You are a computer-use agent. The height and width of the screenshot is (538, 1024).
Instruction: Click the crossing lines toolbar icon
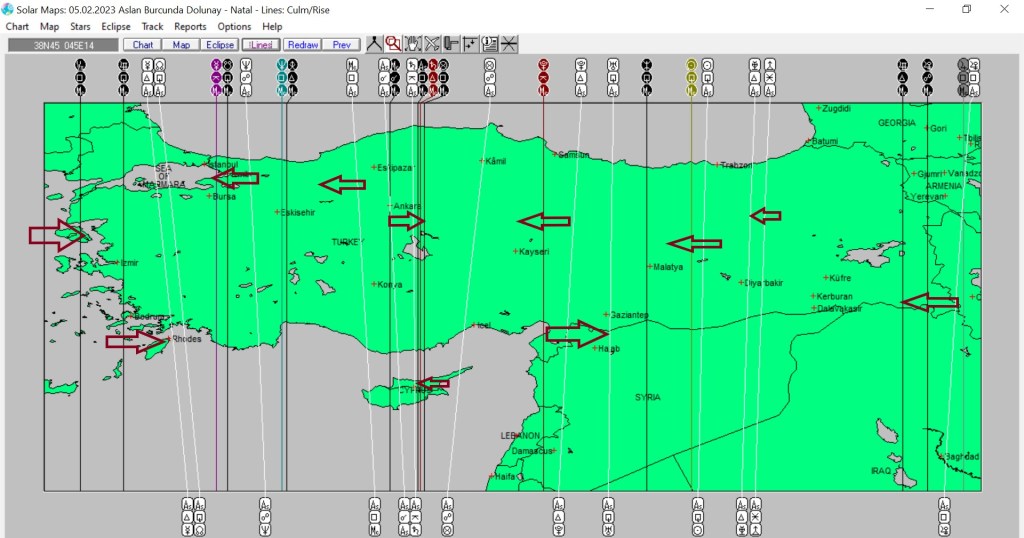click(x=509, y=44)
